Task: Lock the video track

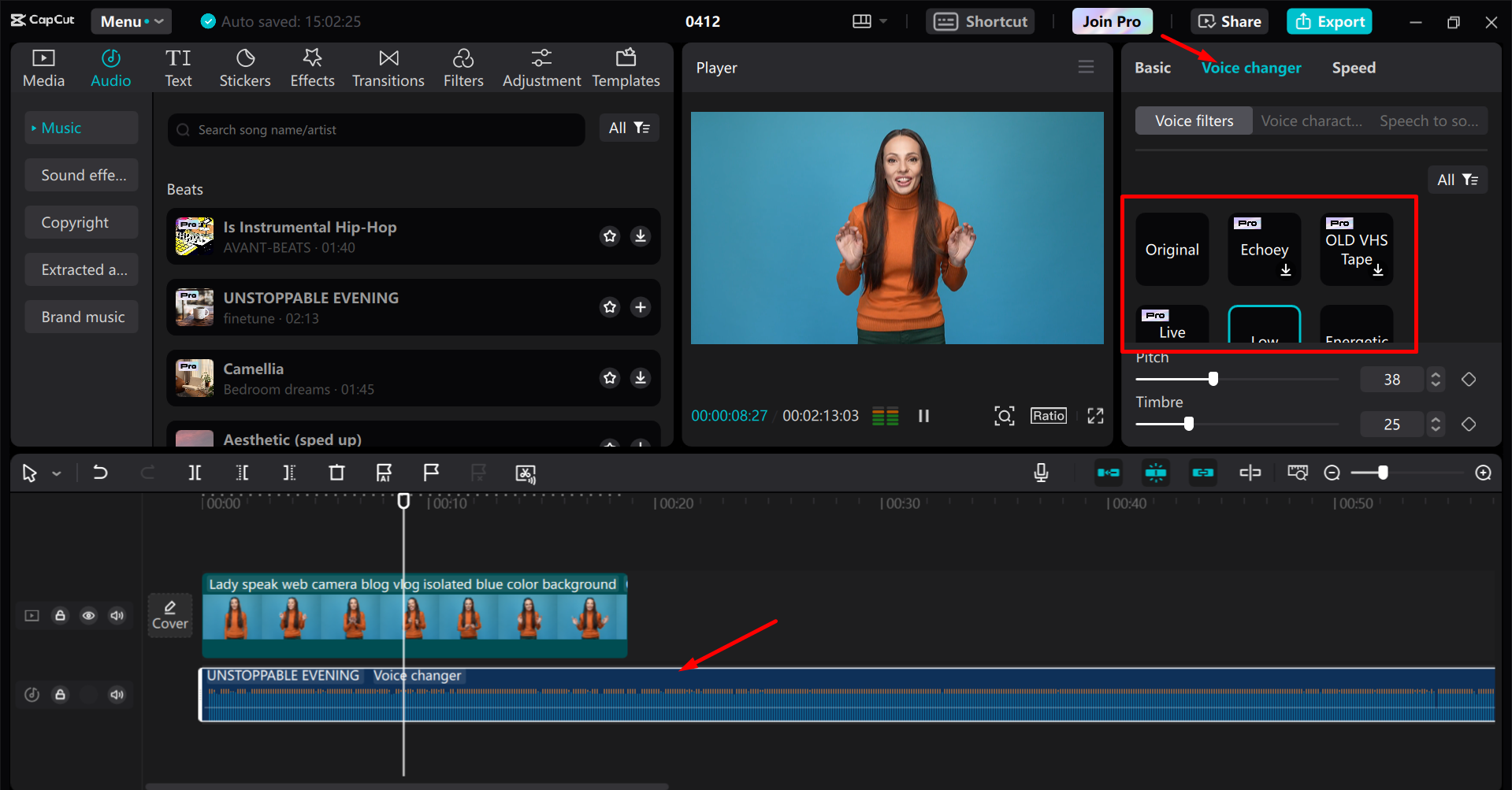Action: pyautogui.click(x=60, y=616)
